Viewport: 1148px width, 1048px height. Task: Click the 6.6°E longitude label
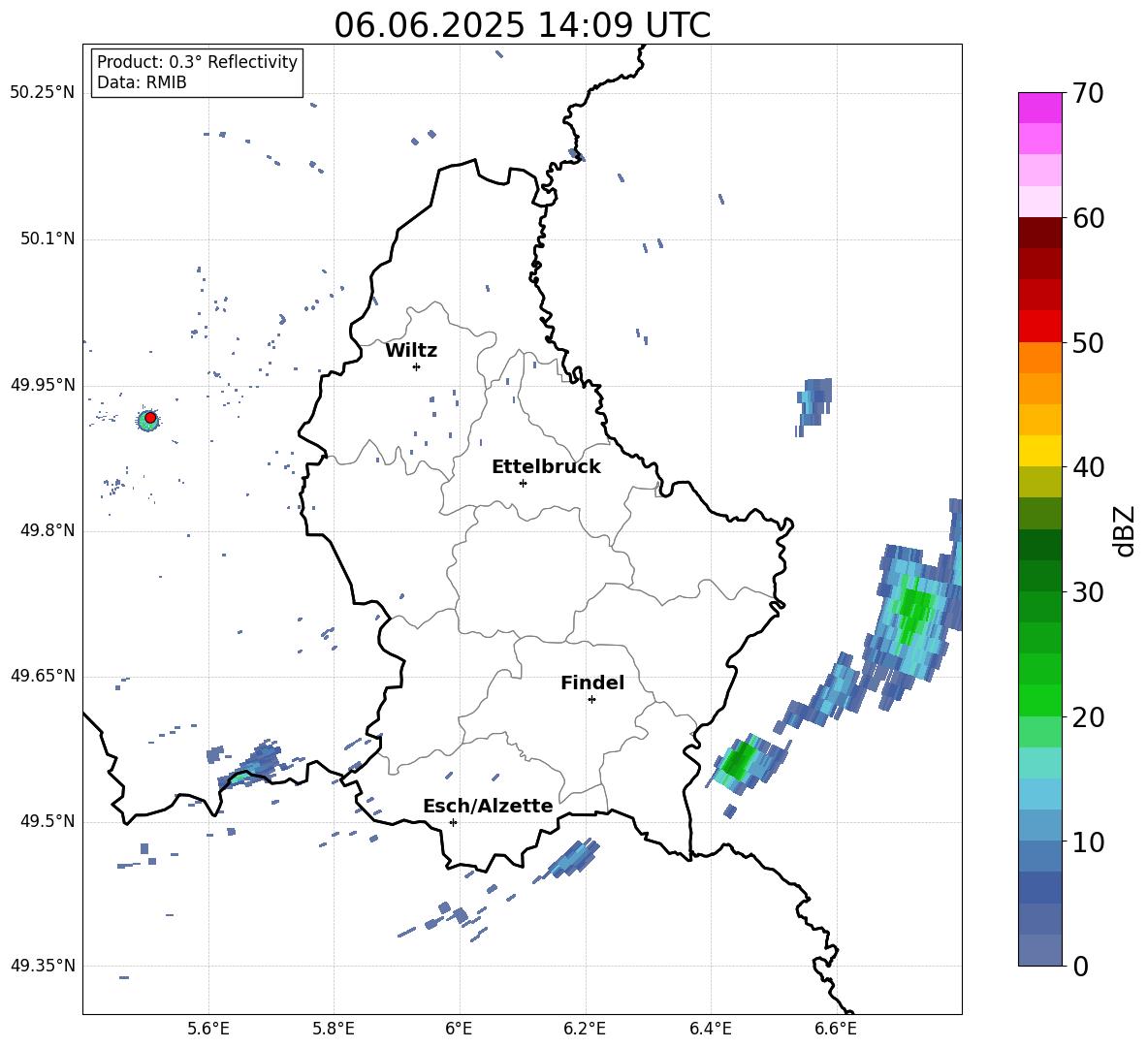tap(836, 1029)
